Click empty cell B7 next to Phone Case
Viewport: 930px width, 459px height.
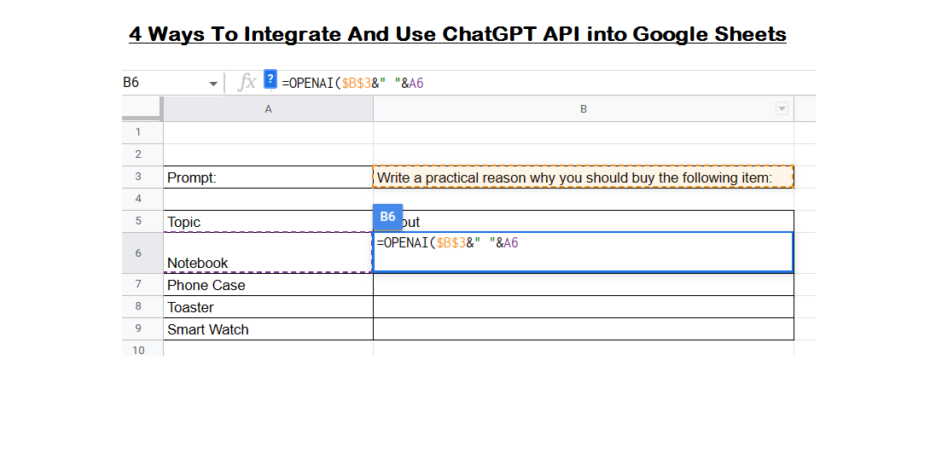tap(584, 284)
